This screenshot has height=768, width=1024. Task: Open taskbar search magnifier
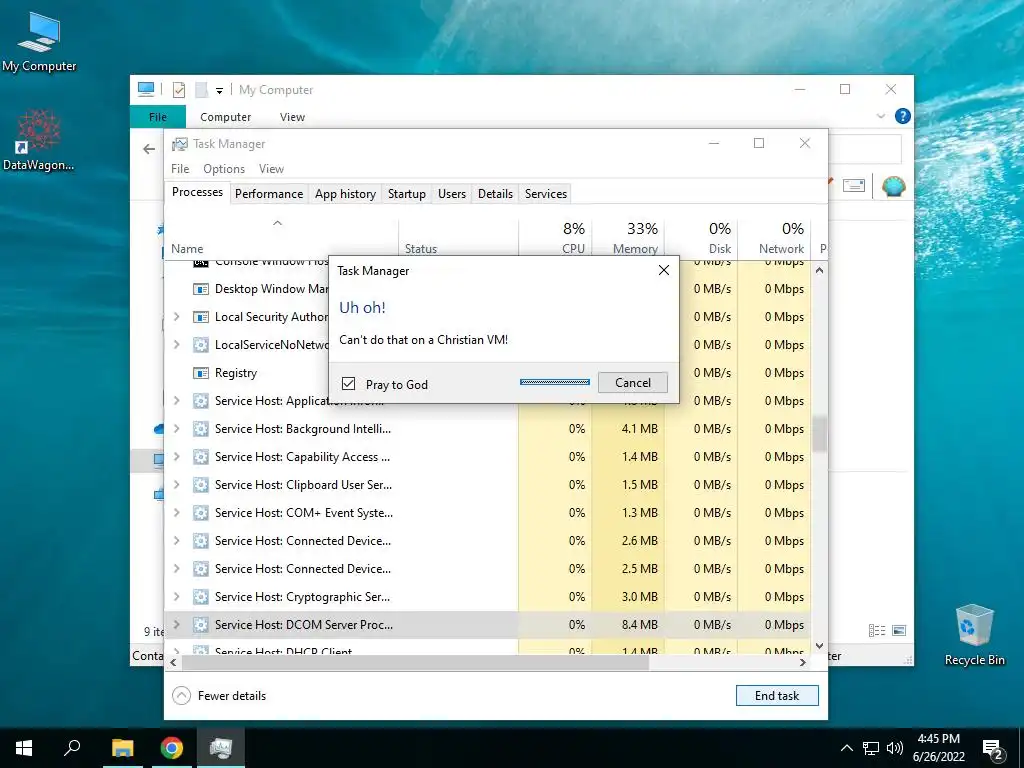click(x=72, y=748)
